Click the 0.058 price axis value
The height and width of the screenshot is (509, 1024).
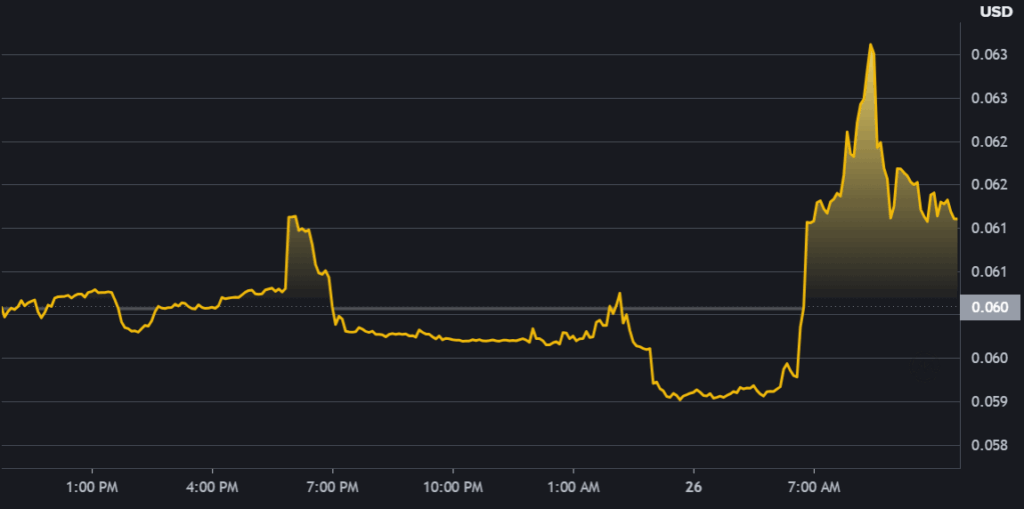pos(988,446)
